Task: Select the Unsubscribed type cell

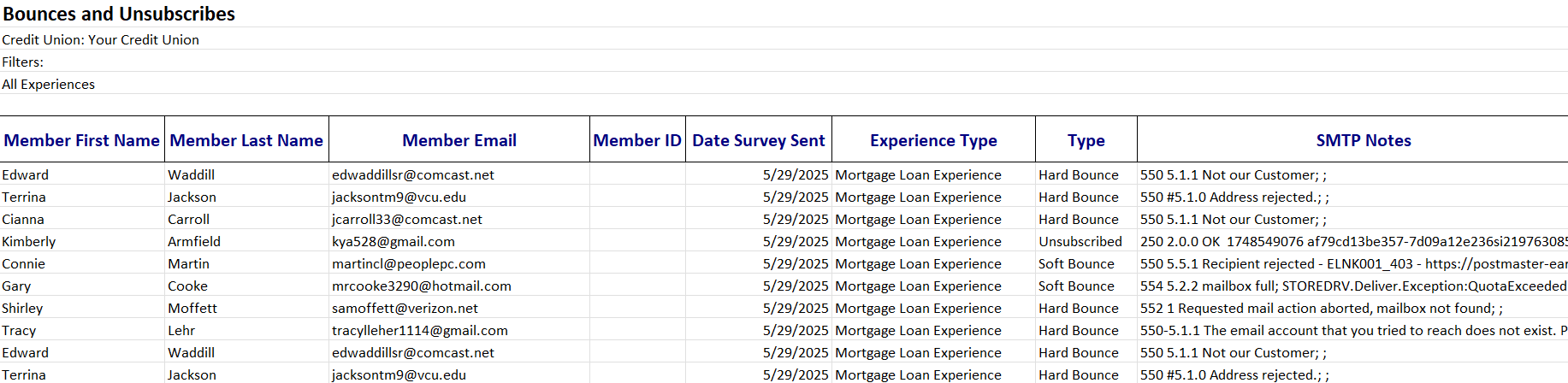Action: 1080,241
